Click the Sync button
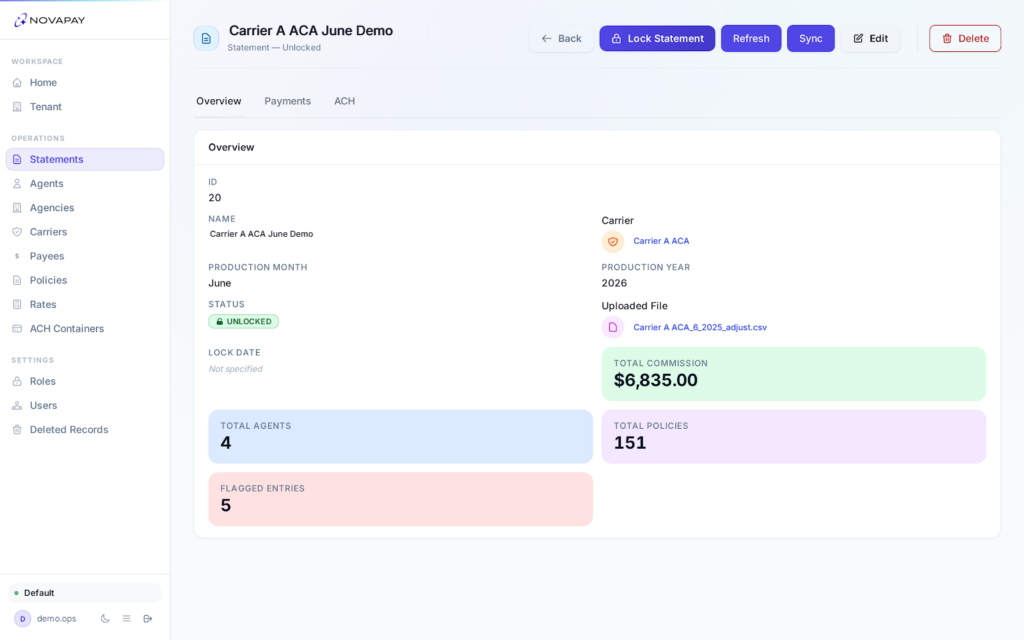 click(x=810, y=39)
